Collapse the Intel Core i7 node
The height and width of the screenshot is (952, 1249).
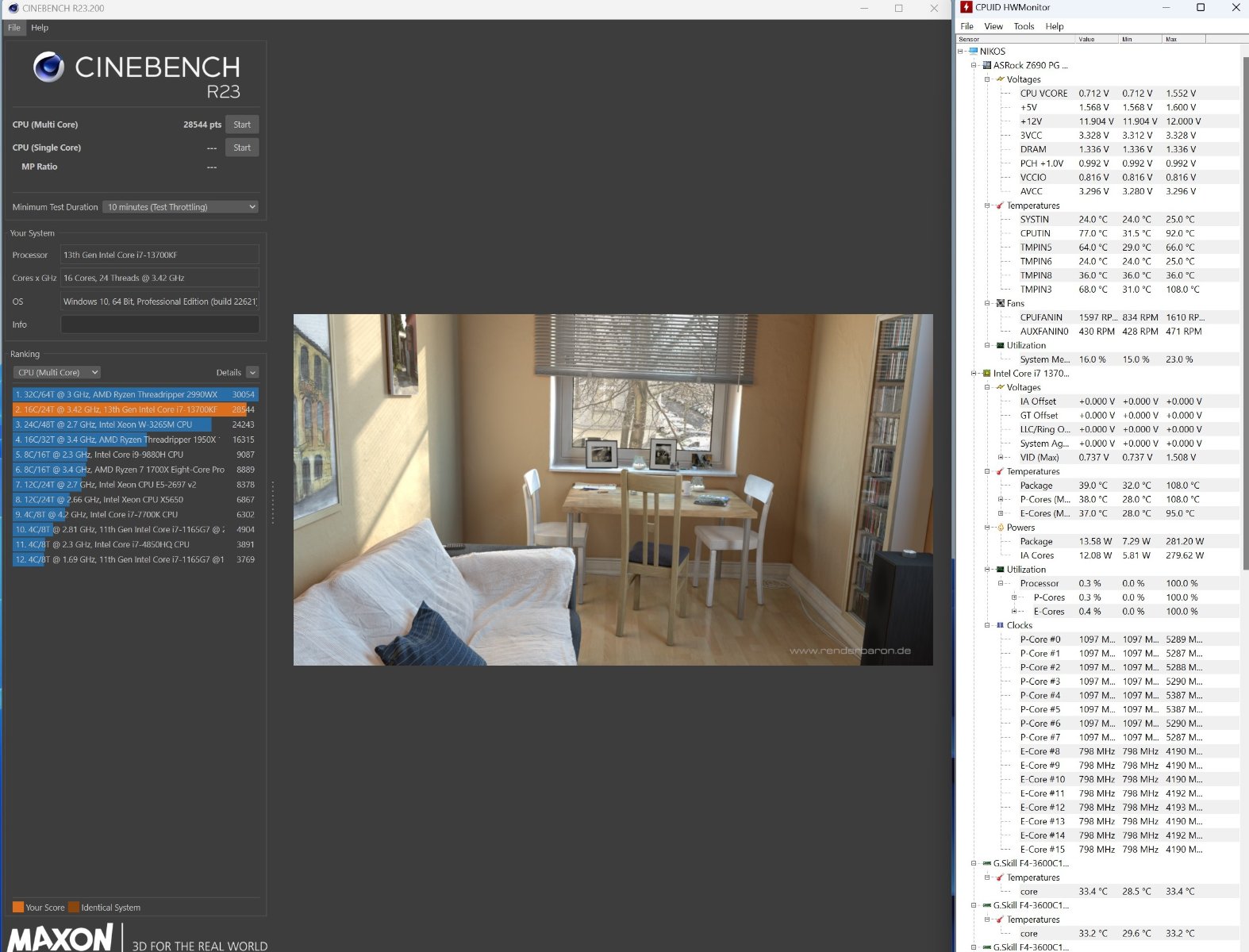point(974,374)
